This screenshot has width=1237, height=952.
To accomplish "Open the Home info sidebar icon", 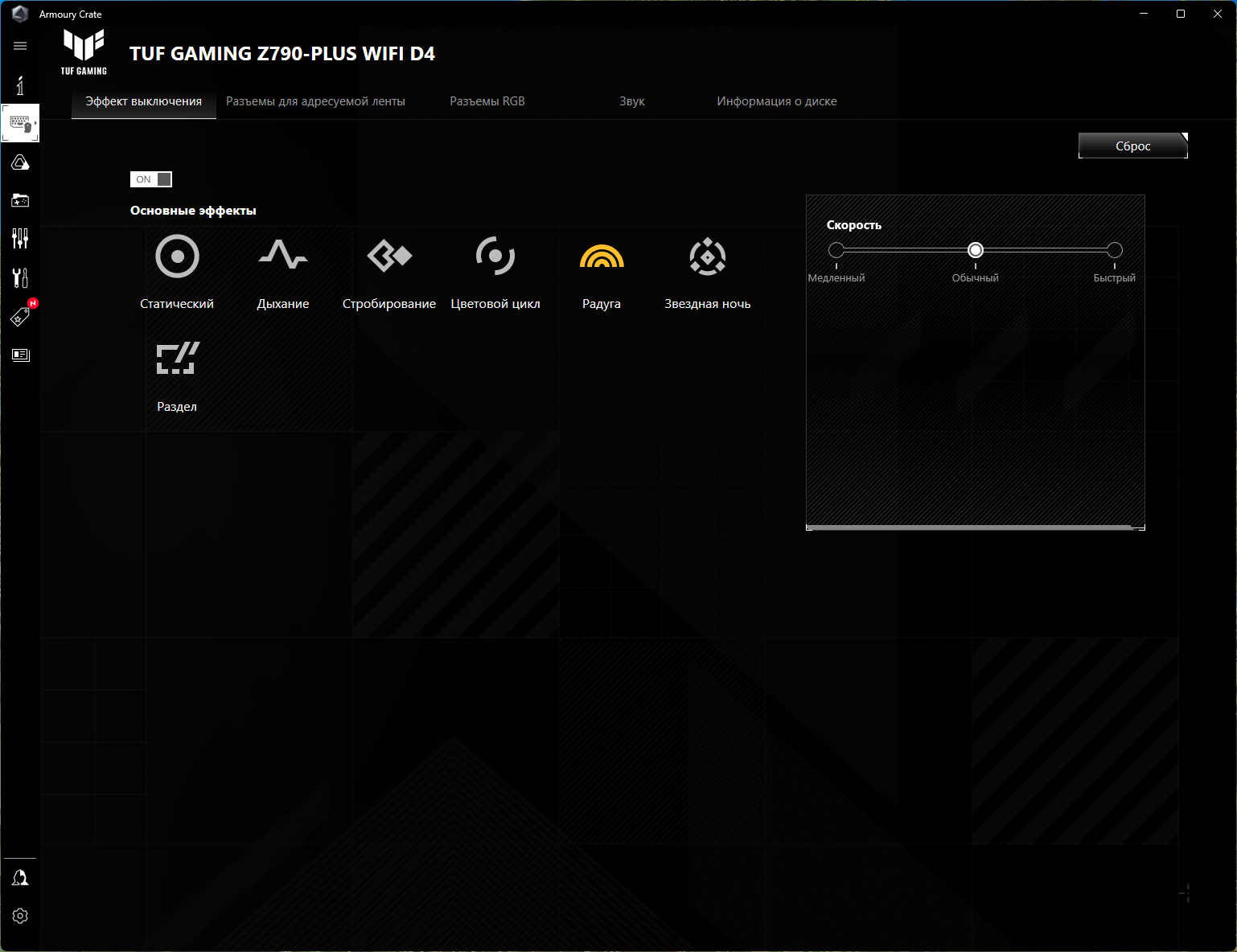I will (x=20, y=85).
